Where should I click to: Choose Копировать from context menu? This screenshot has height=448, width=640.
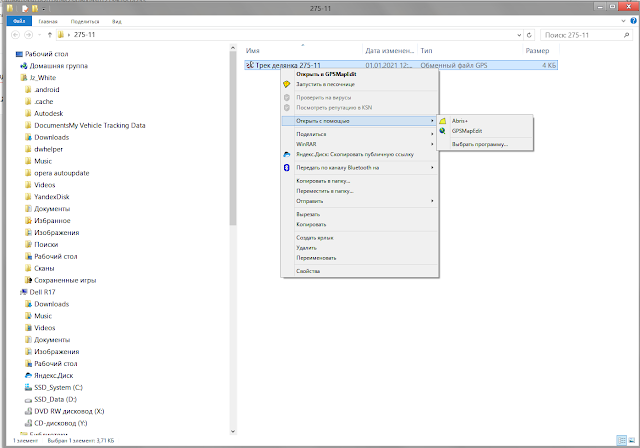click(x=360, y=224)
